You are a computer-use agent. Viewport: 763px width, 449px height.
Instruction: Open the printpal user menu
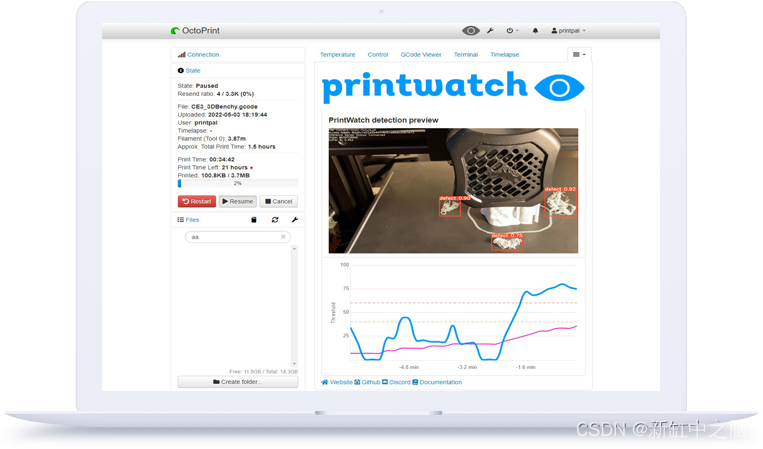point(568,31)
